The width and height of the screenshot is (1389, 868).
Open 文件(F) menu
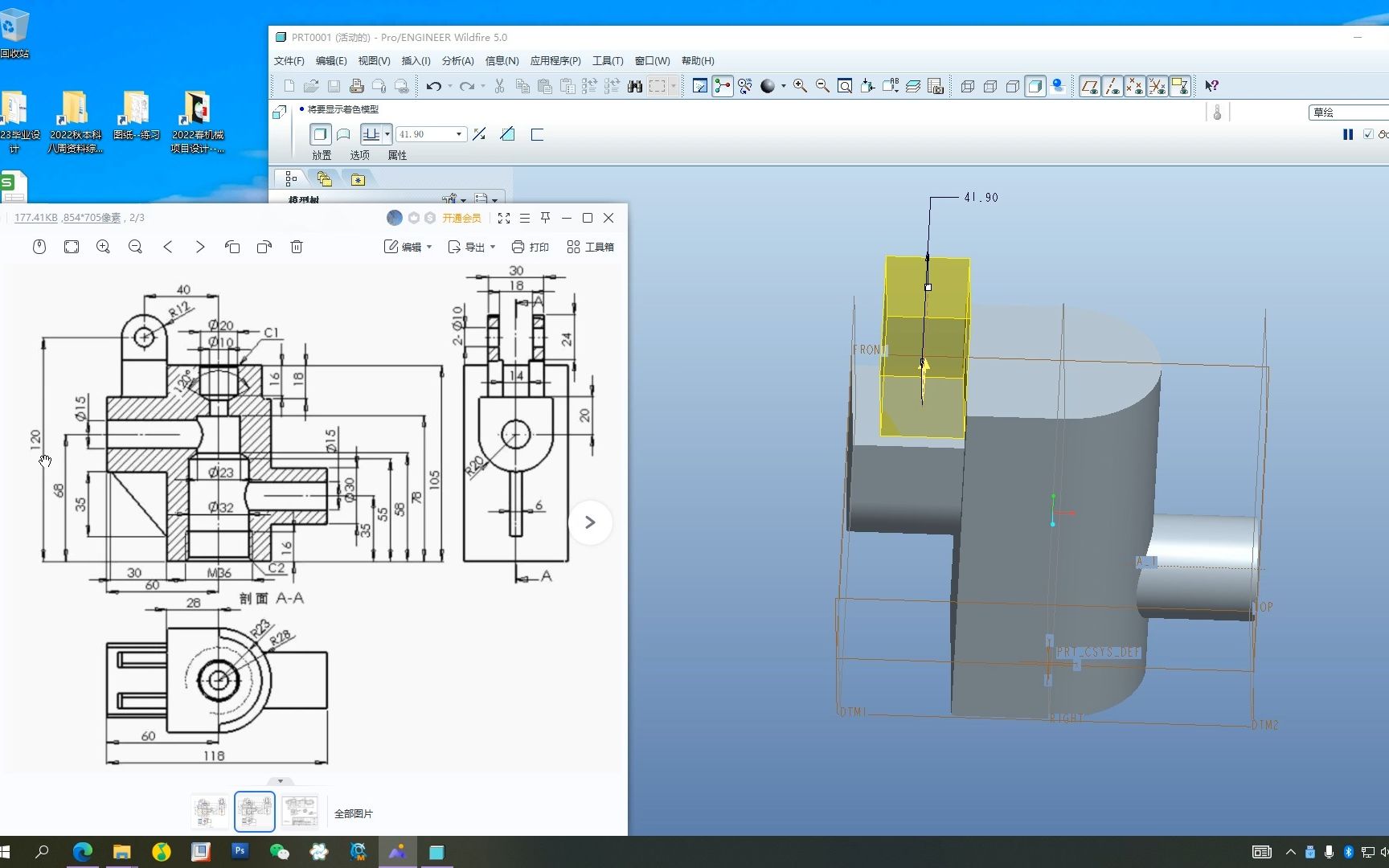(x=289, y=61)
